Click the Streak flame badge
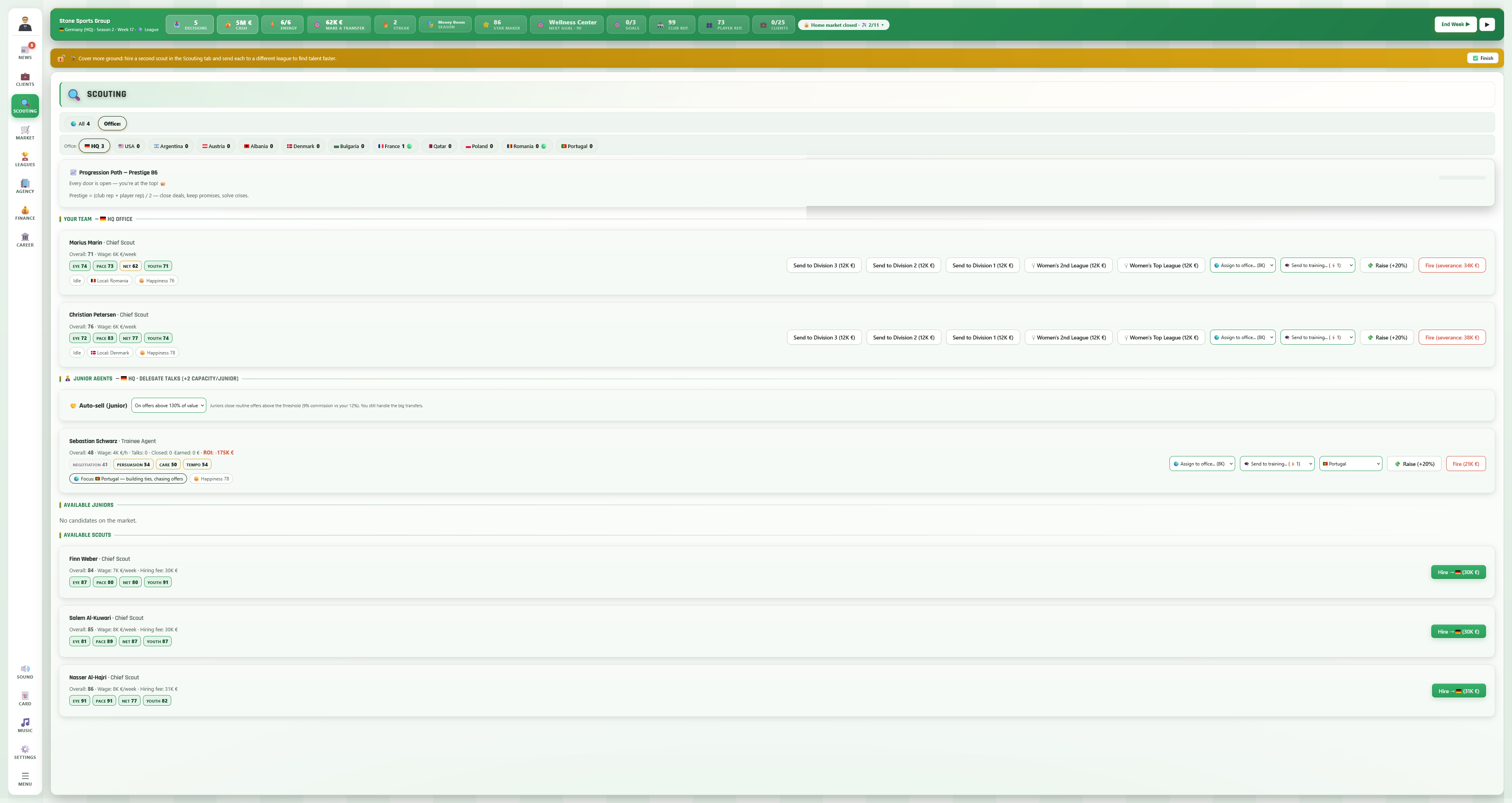 coord(395,25)
